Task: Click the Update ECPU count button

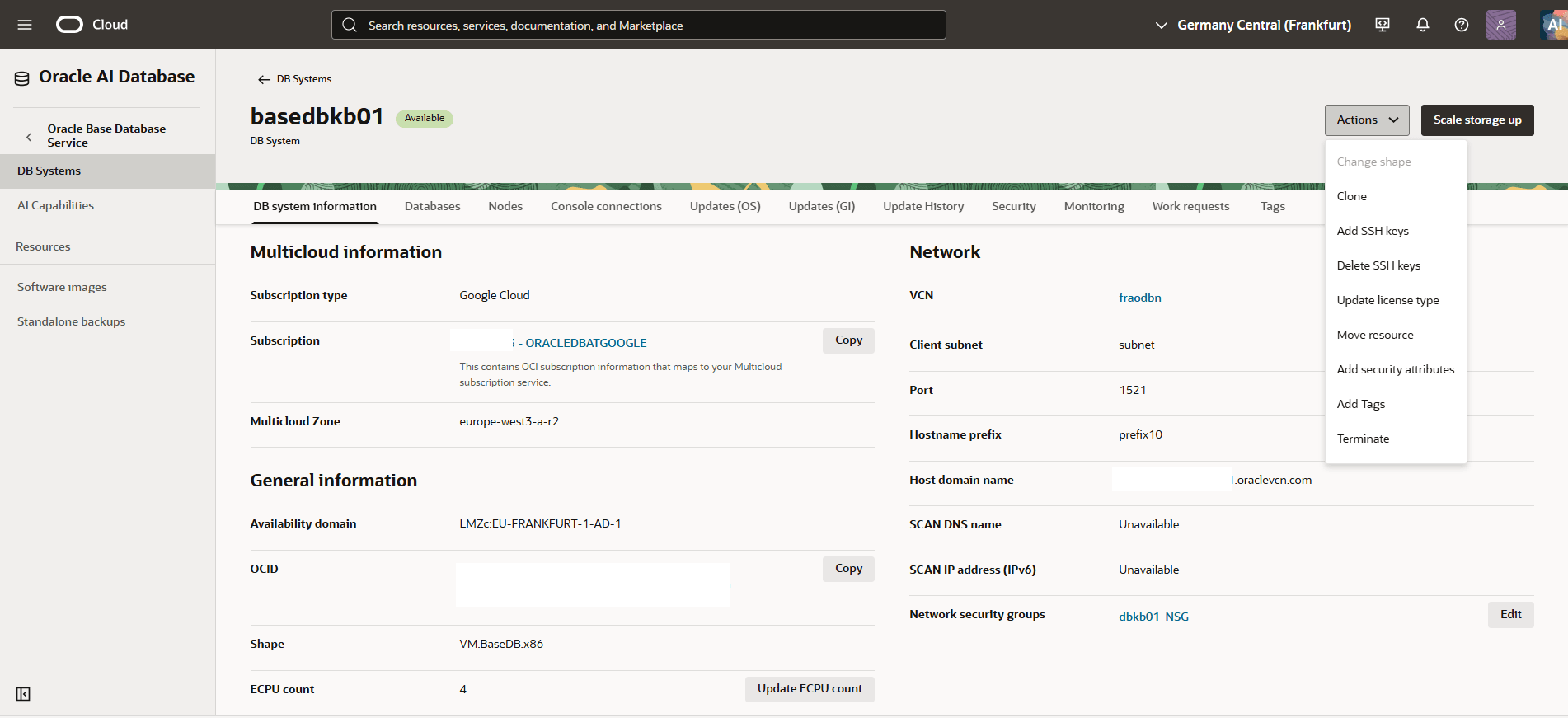Action: click(810, 689)
